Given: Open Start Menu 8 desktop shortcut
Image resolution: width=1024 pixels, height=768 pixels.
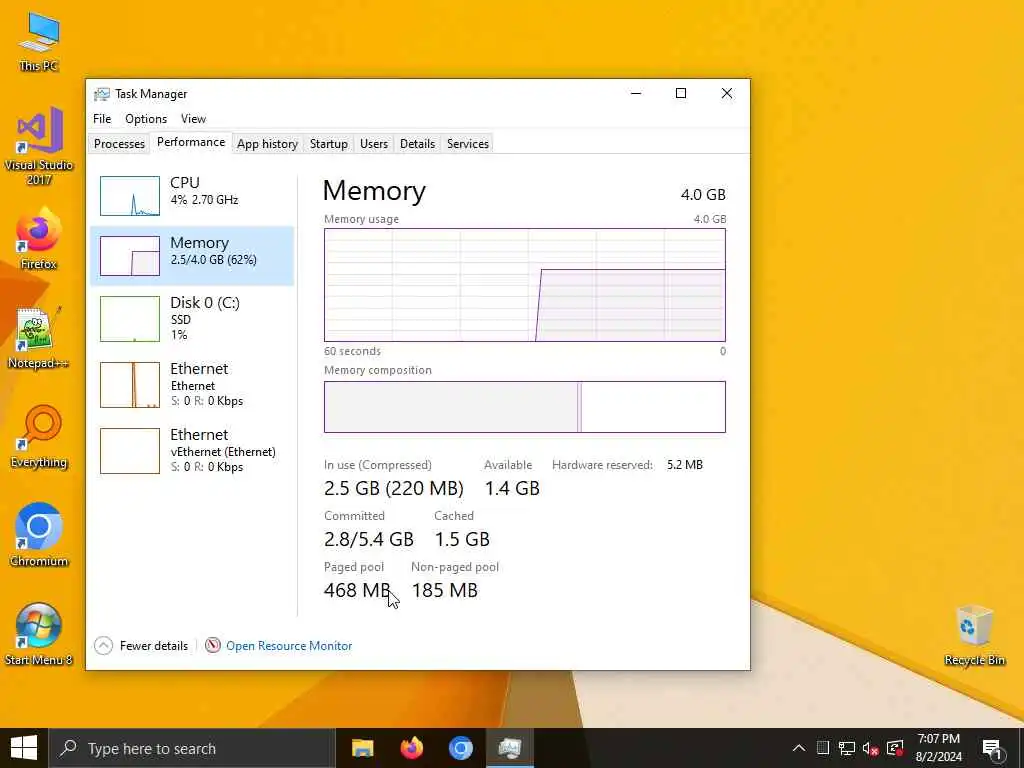Looking at the screenshot, I should click(x=39, y=634).
